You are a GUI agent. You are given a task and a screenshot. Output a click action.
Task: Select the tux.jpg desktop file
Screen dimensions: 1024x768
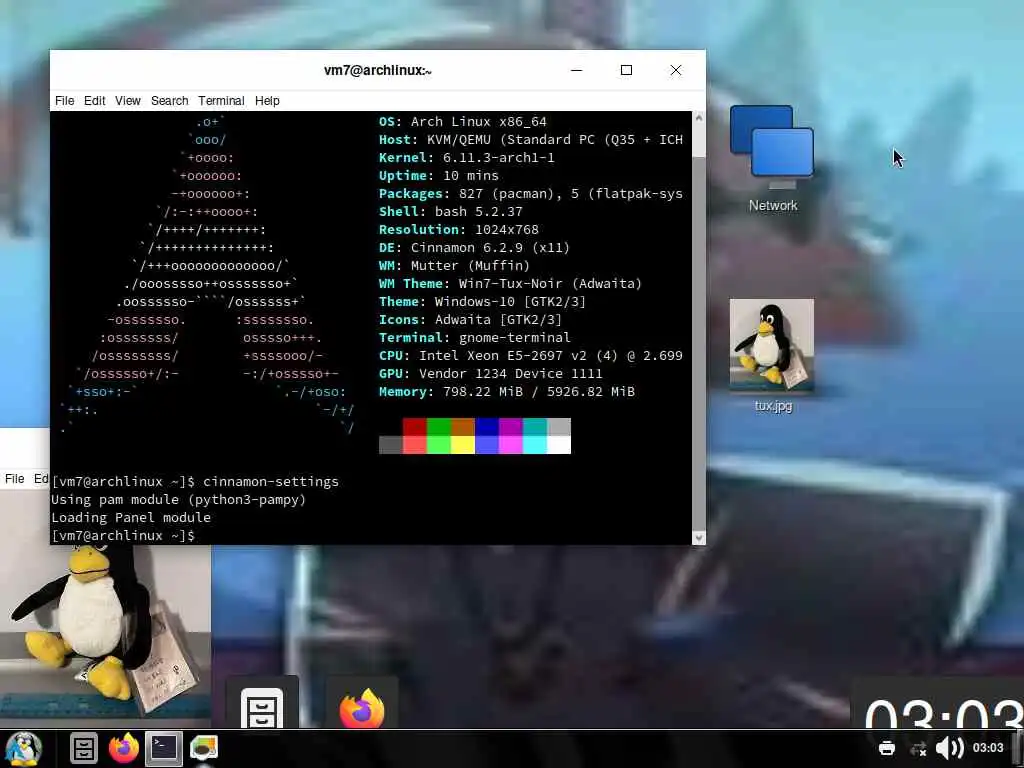click(773, 356)
